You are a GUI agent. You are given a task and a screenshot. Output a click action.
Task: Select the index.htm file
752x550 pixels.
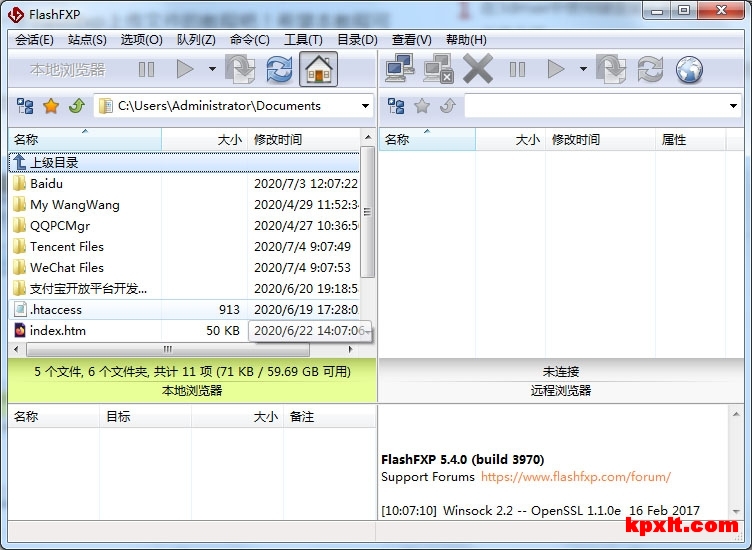58,330
